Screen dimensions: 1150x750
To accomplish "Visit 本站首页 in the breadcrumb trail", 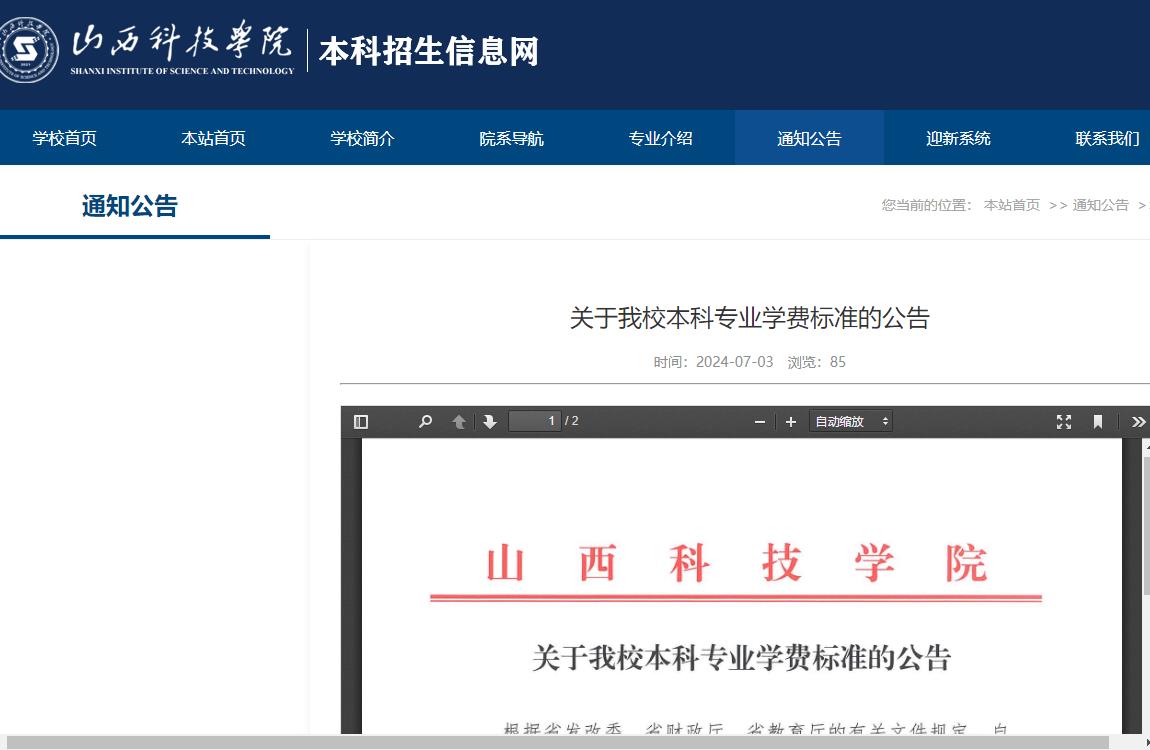I will pos(1011,205).
